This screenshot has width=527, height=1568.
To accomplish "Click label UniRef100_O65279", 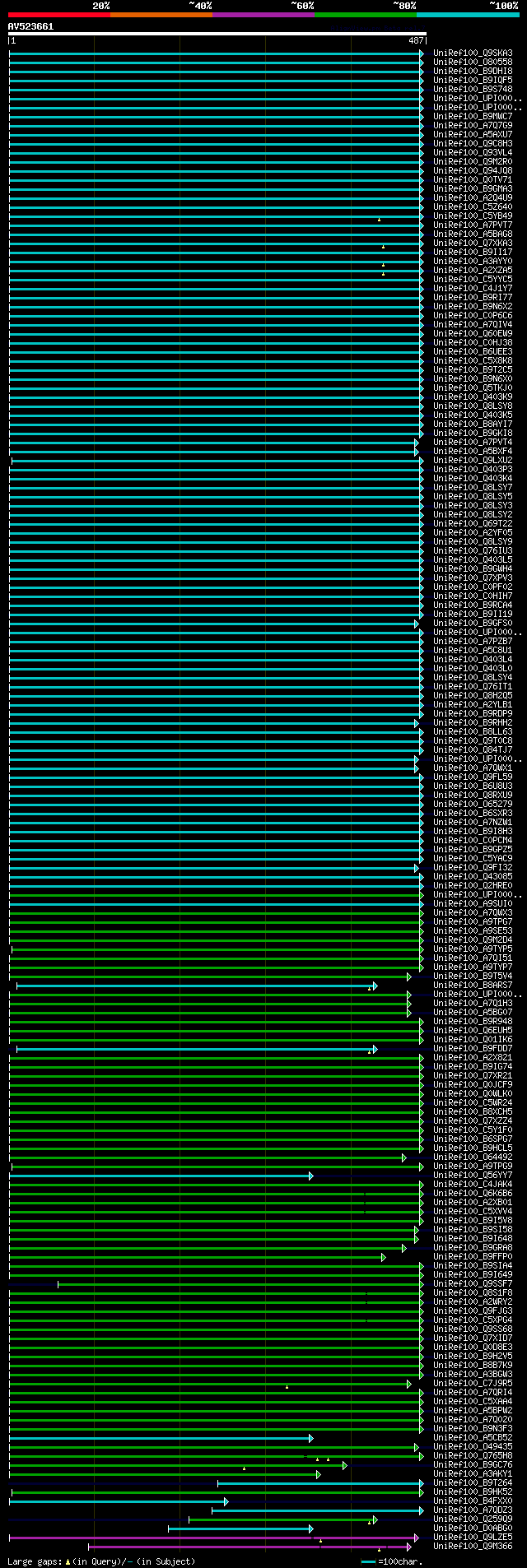I will click(x=473, y=804).
